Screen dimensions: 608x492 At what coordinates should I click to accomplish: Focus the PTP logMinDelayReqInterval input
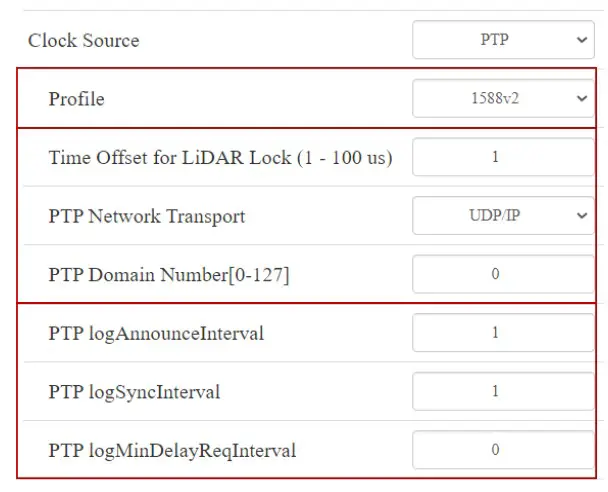tap(502, 450)
